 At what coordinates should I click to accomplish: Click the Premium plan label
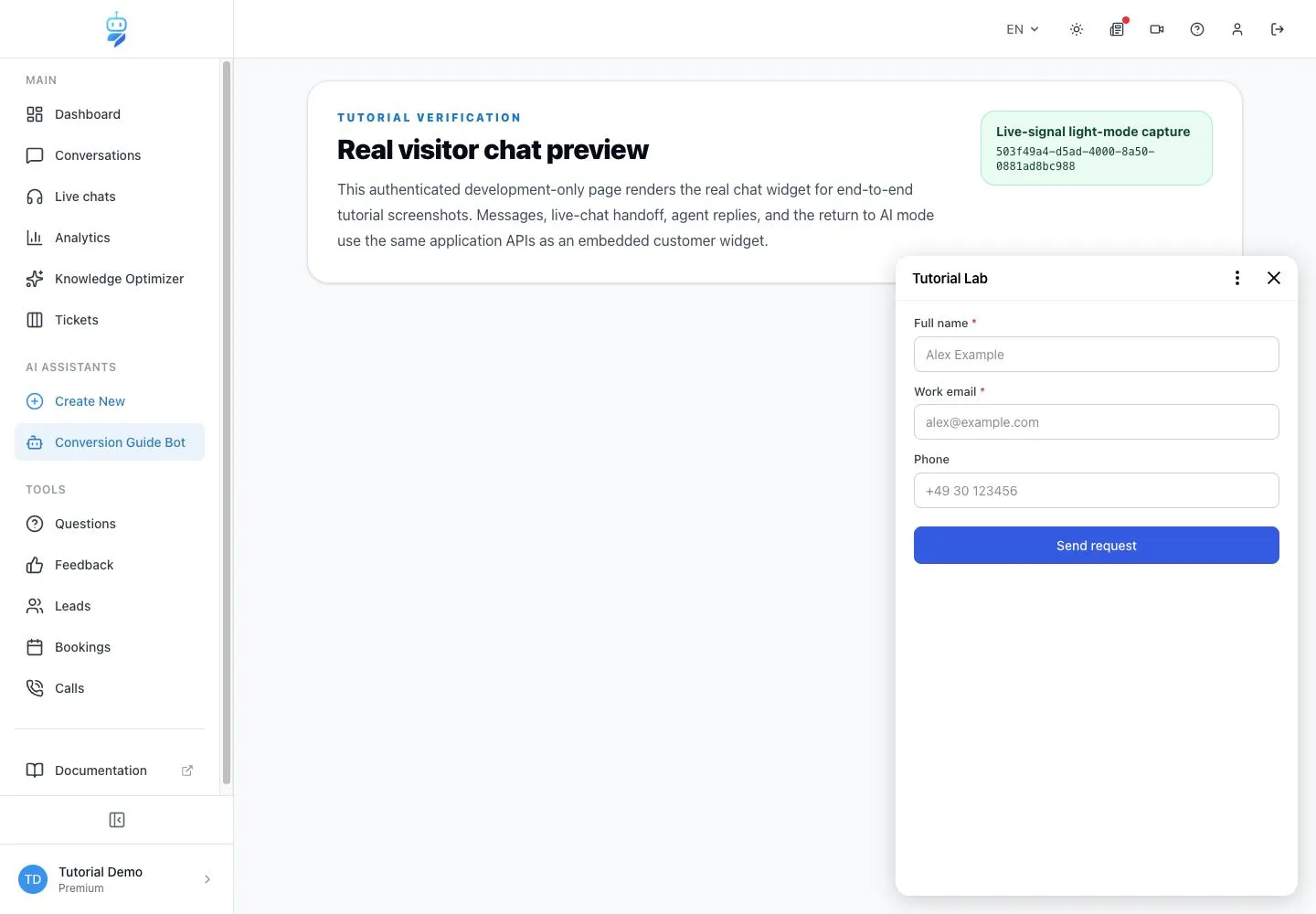coord(81,888)
